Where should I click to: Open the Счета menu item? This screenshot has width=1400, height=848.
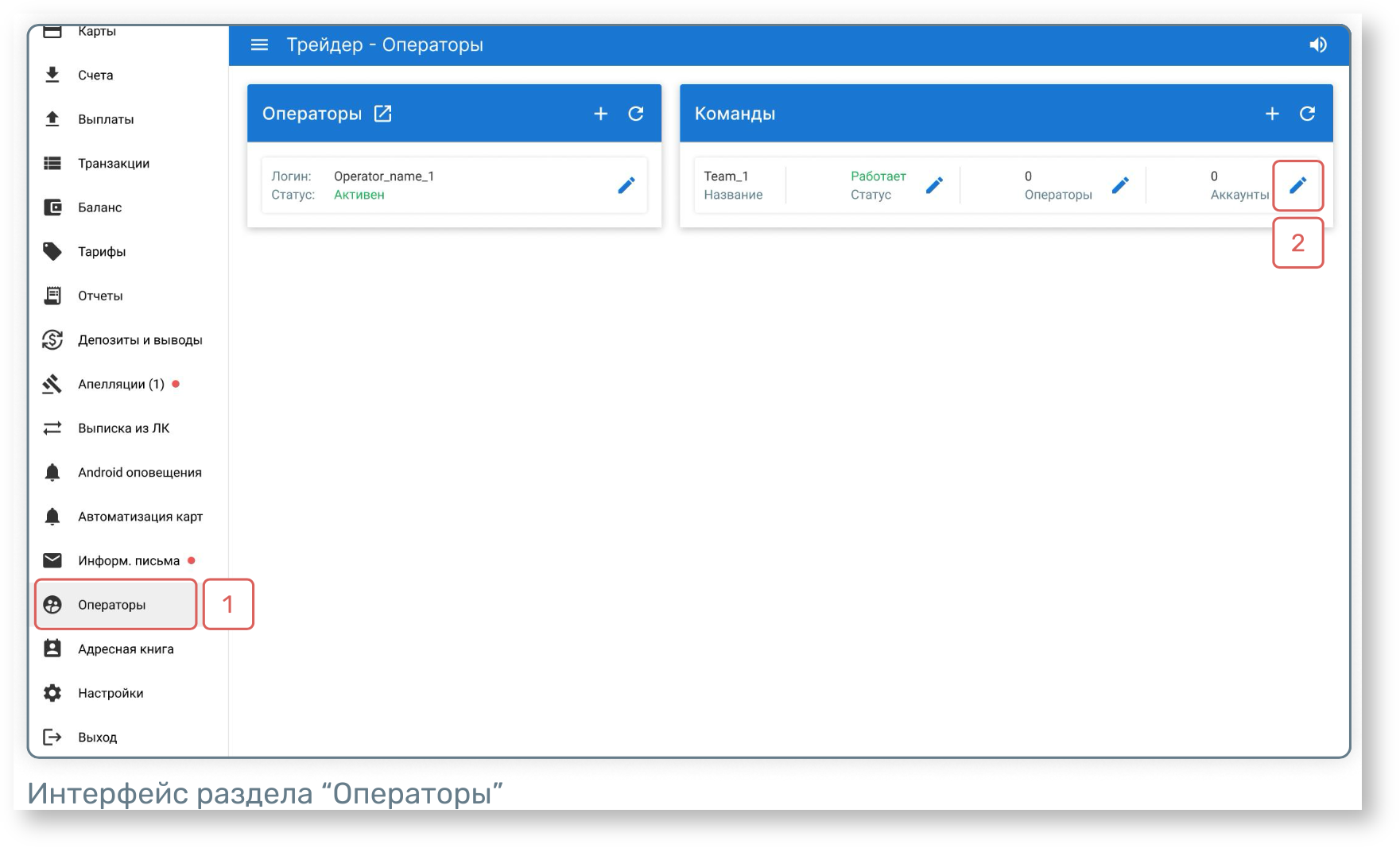95,76
